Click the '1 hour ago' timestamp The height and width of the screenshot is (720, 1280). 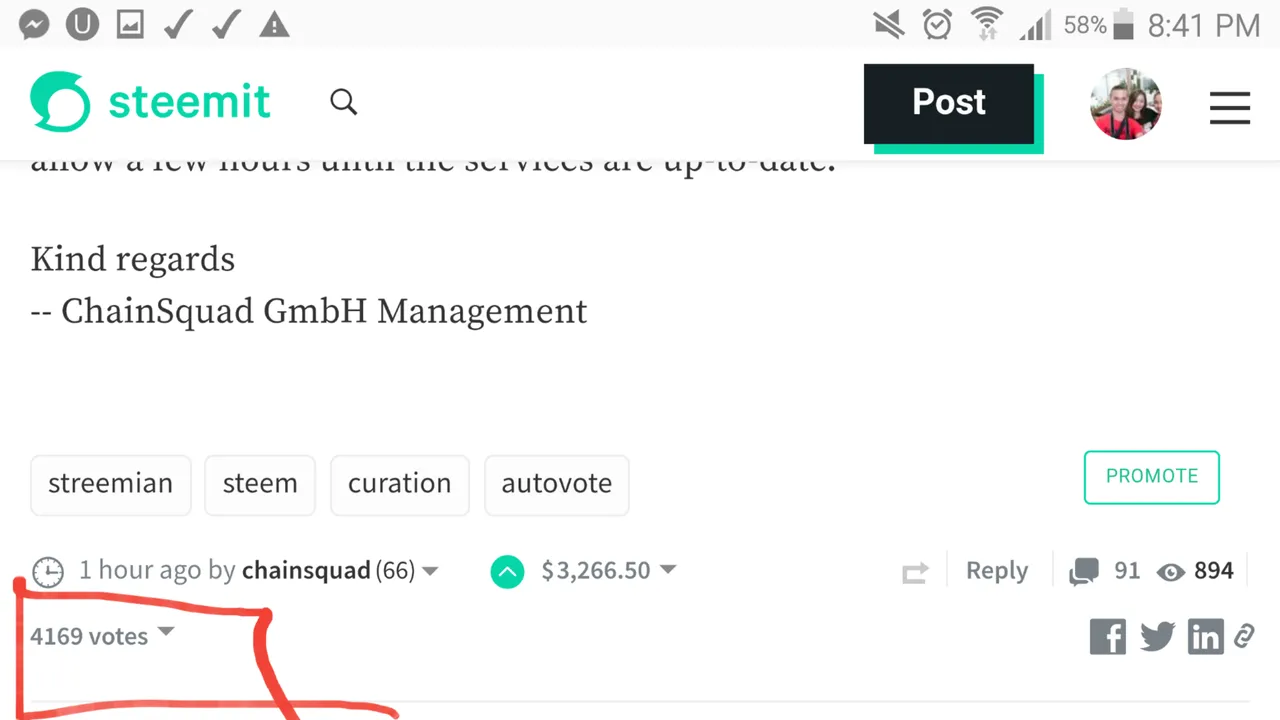pos(140,571)
